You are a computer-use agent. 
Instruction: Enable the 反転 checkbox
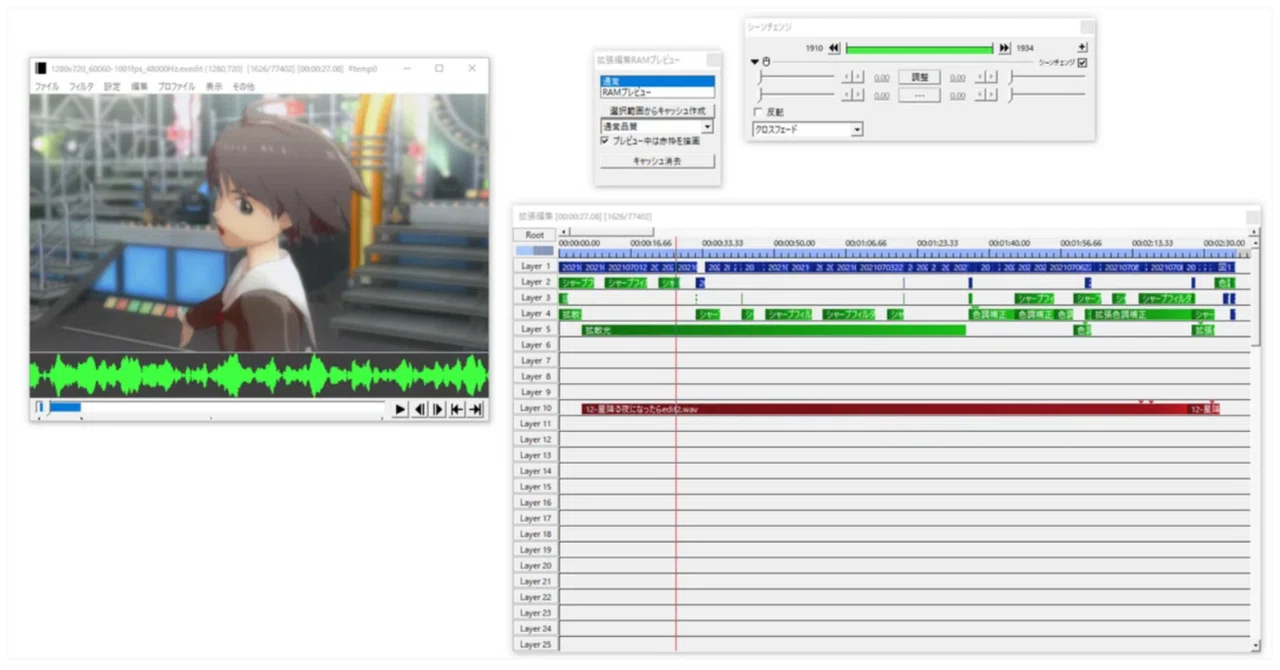(757, 112)
